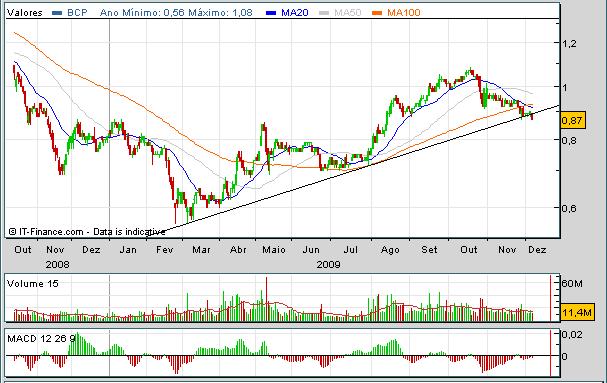Click the Mar month label on time axis

(201, 250)
